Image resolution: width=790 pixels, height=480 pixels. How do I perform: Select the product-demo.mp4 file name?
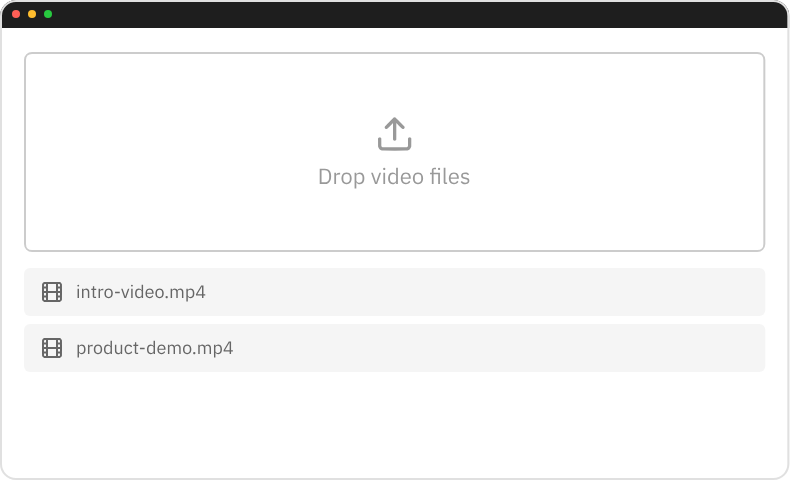[x=154, y=348]
